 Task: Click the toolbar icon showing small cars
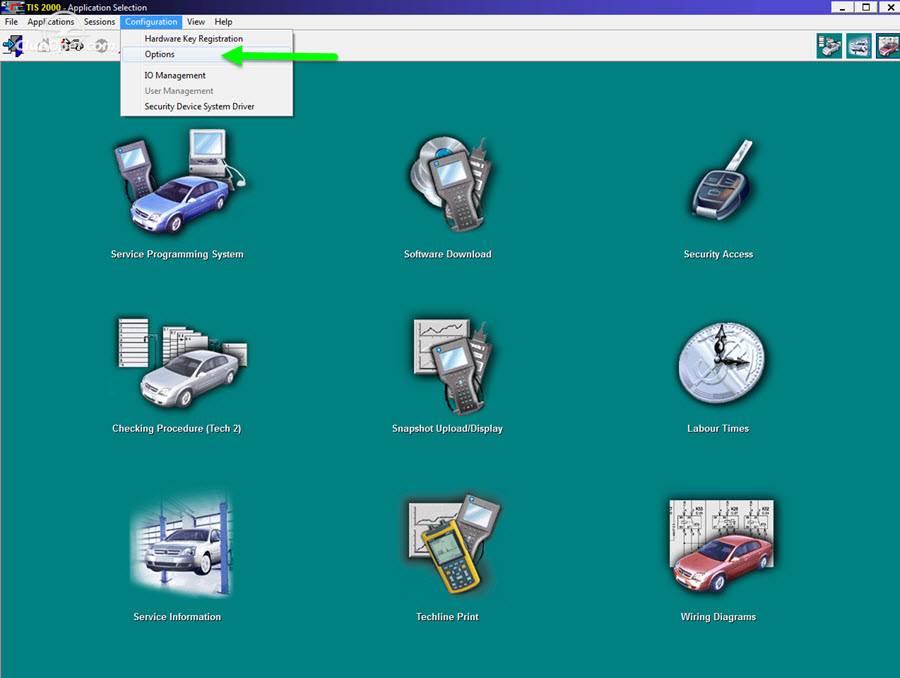72,45
